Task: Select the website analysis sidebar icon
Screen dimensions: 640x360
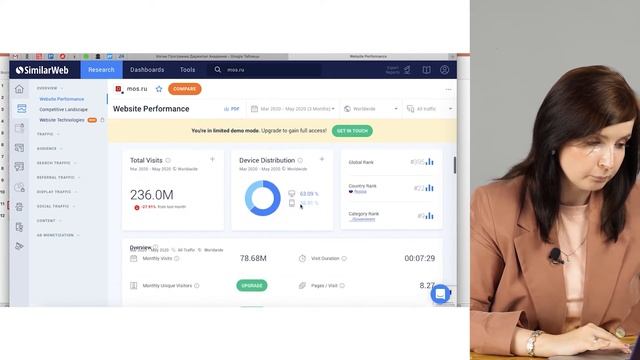Action: point(21,109)
